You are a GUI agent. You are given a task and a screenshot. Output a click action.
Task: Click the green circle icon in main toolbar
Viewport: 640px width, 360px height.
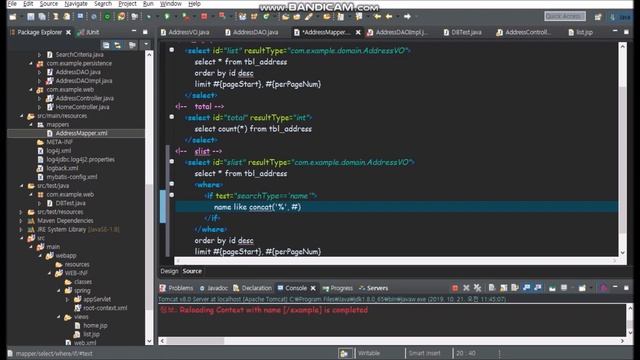tap(107, 17)
